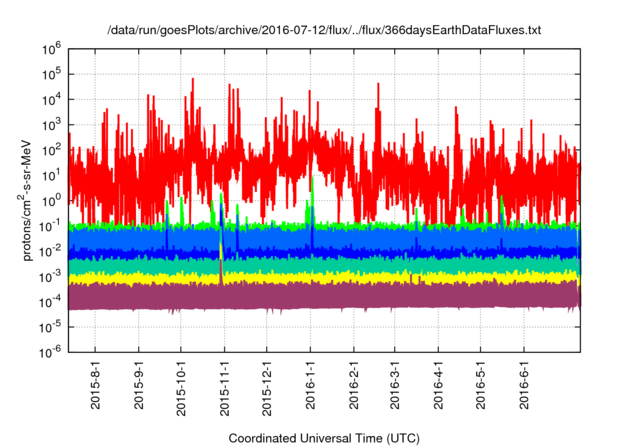
Task: Click the teal green flux data band
Action: tap(324, 266)
